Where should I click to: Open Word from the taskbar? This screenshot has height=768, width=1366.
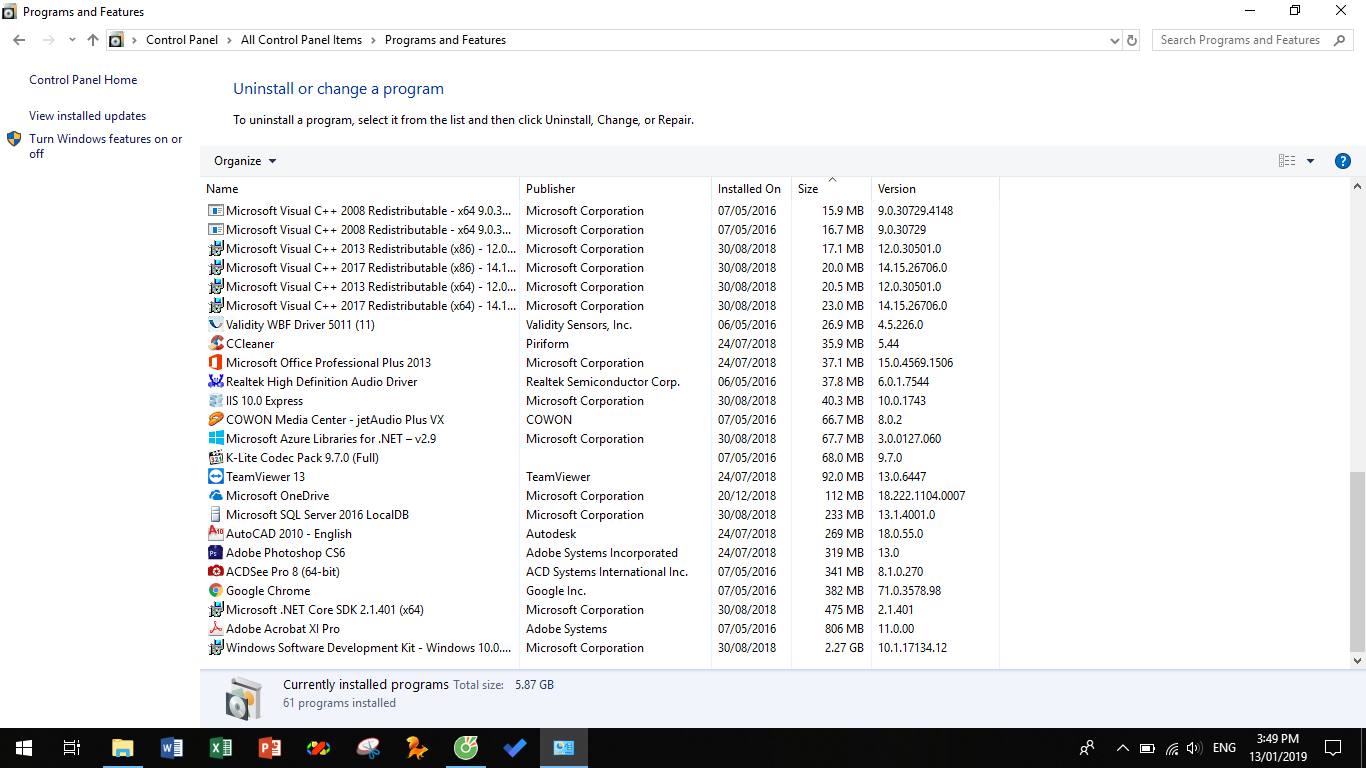pyautogui.click(x=172, y=748)
